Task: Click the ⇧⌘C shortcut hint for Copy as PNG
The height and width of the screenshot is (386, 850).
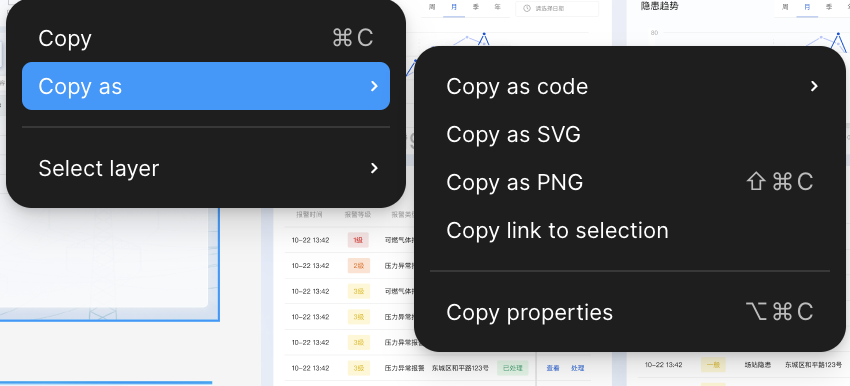Action: coord(780,182)
